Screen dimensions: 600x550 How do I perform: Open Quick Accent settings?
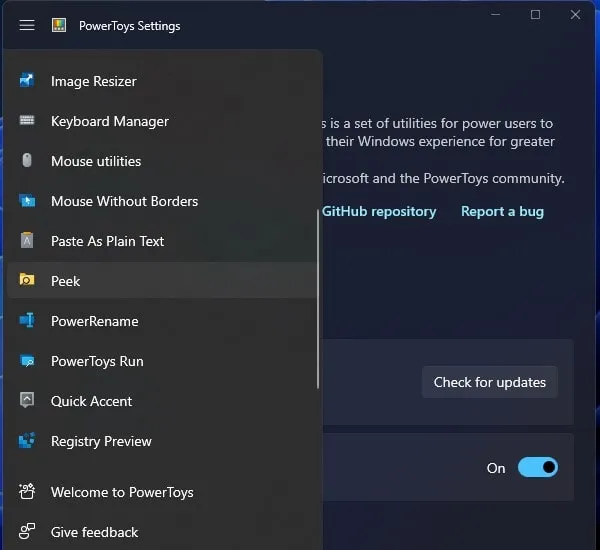pos(163,401)
